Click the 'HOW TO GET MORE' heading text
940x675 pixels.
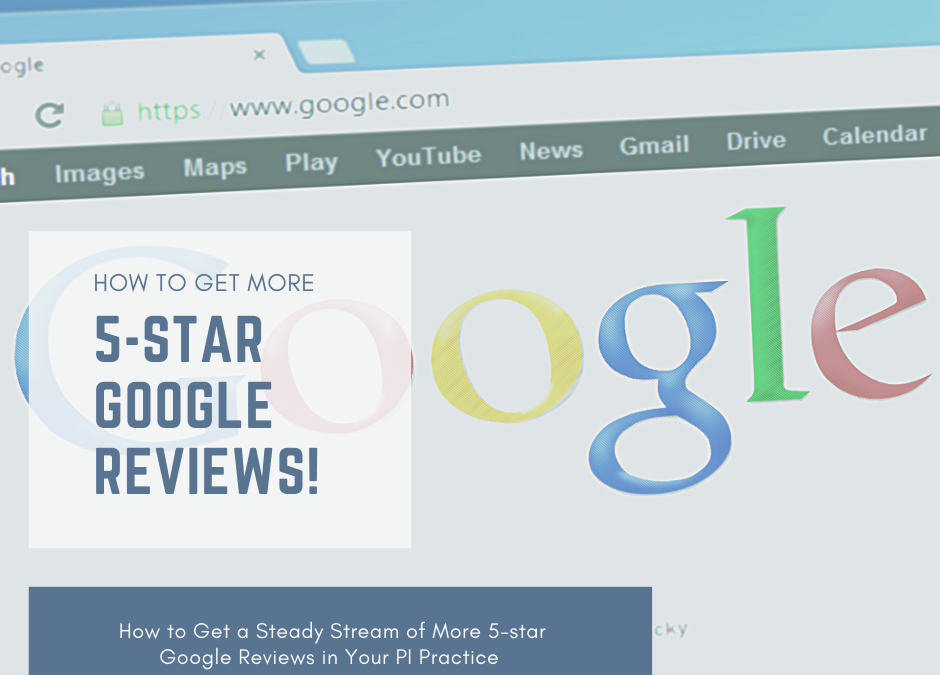point(204,283)
